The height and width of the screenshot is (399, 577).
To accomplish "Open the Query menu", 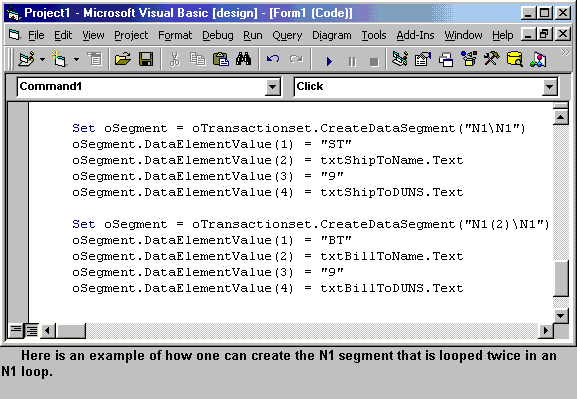I will [287, 35].
